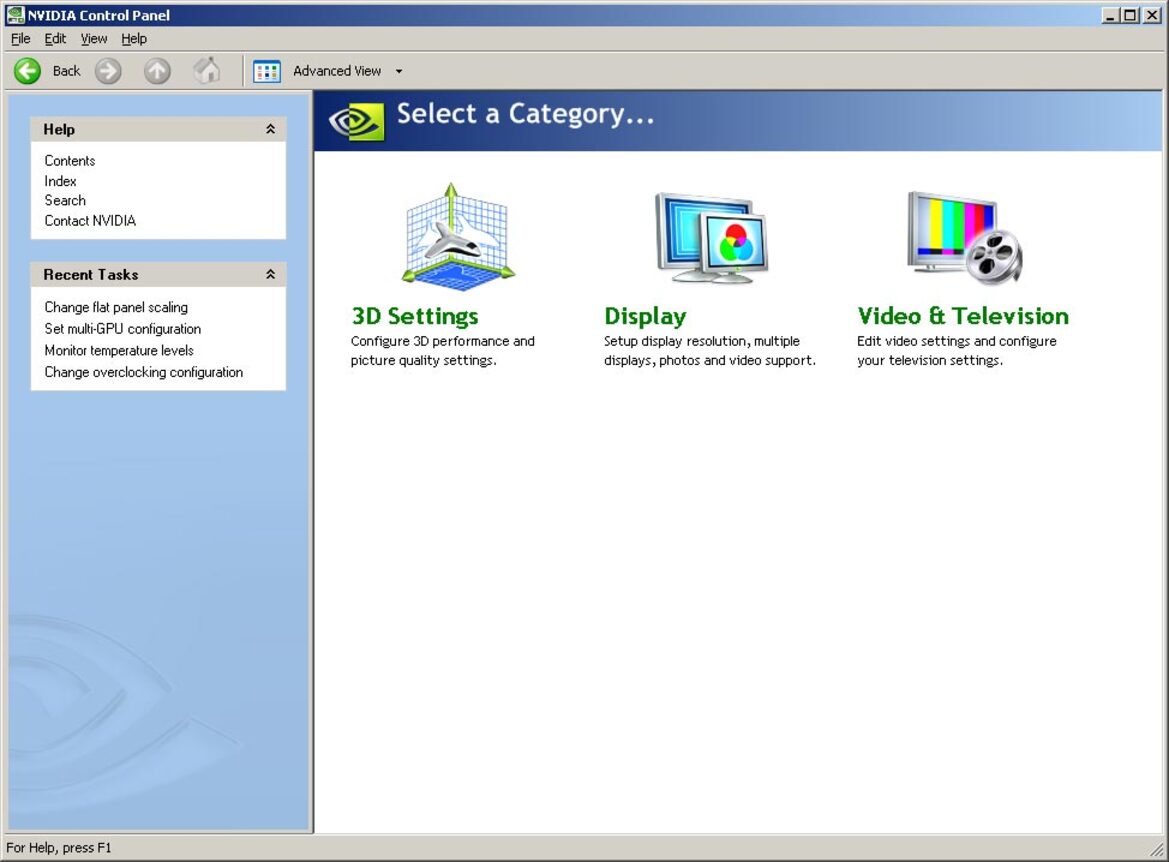
Task: Open Help Search link
Action: point(66,200)
